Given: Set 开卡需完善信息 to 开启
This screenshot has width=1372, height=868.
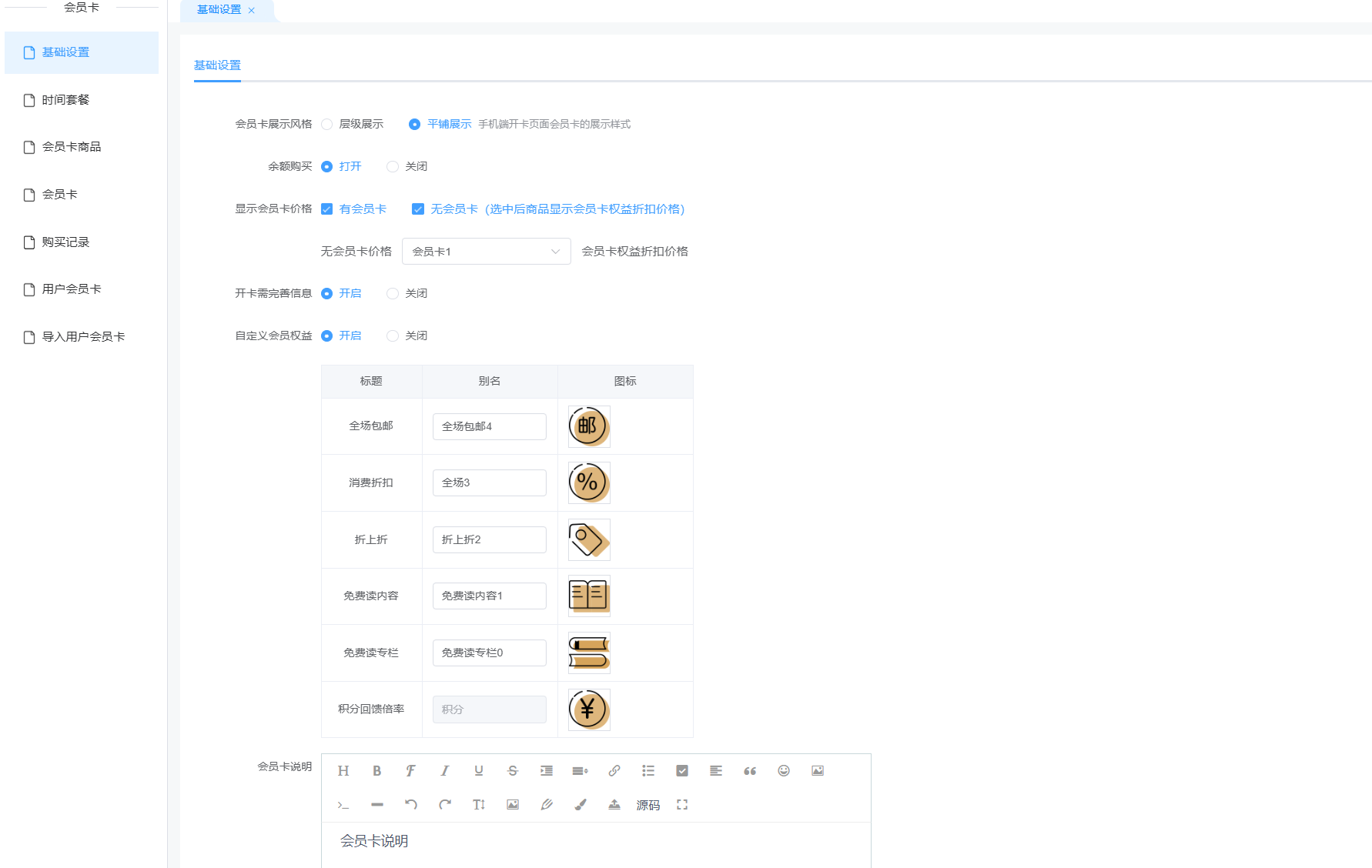Looking at the screenshot, I should (327, 294).
